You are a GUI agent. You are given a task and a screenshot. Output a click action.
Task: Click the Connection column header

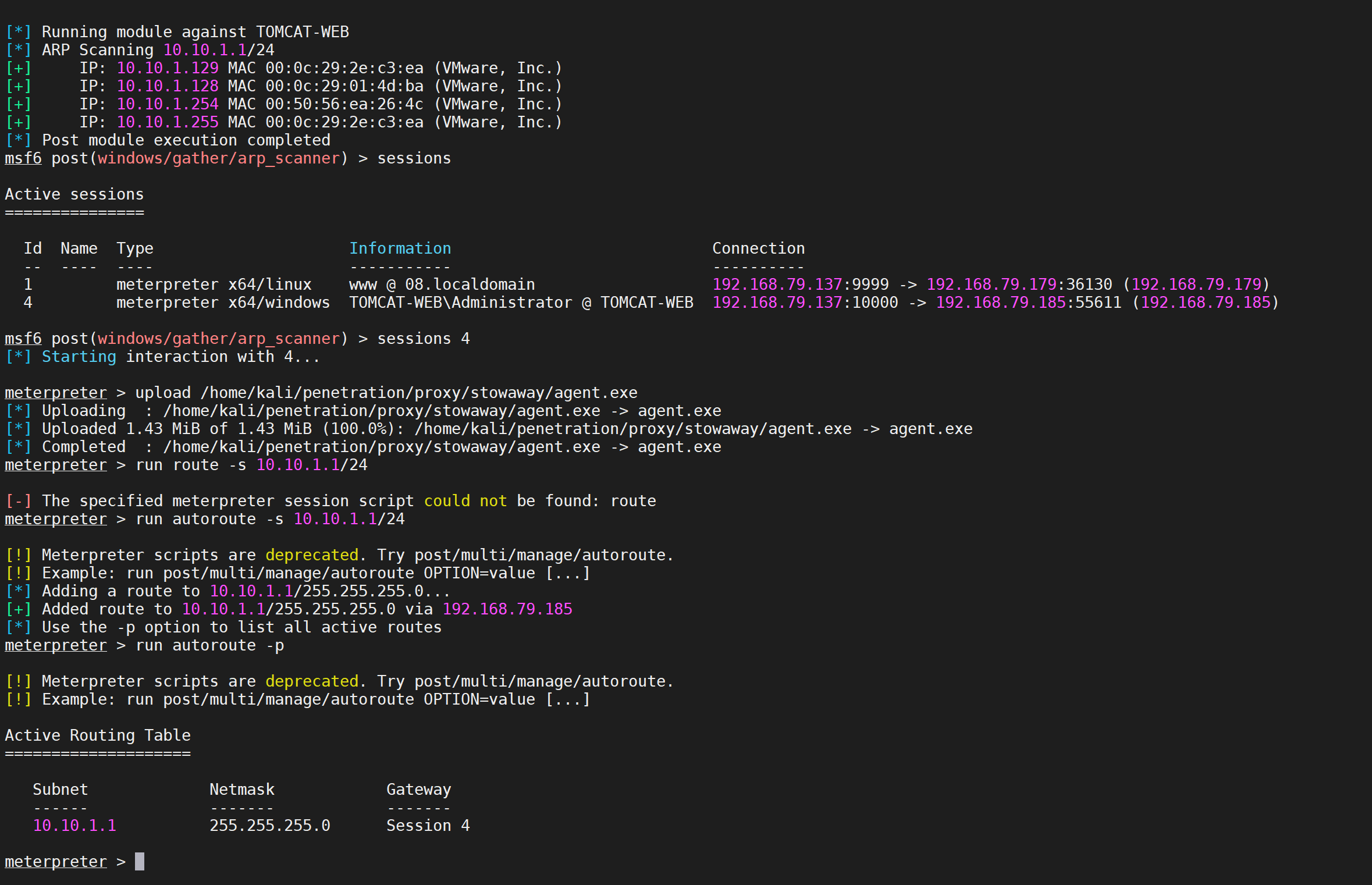click(x=758, y=248)
